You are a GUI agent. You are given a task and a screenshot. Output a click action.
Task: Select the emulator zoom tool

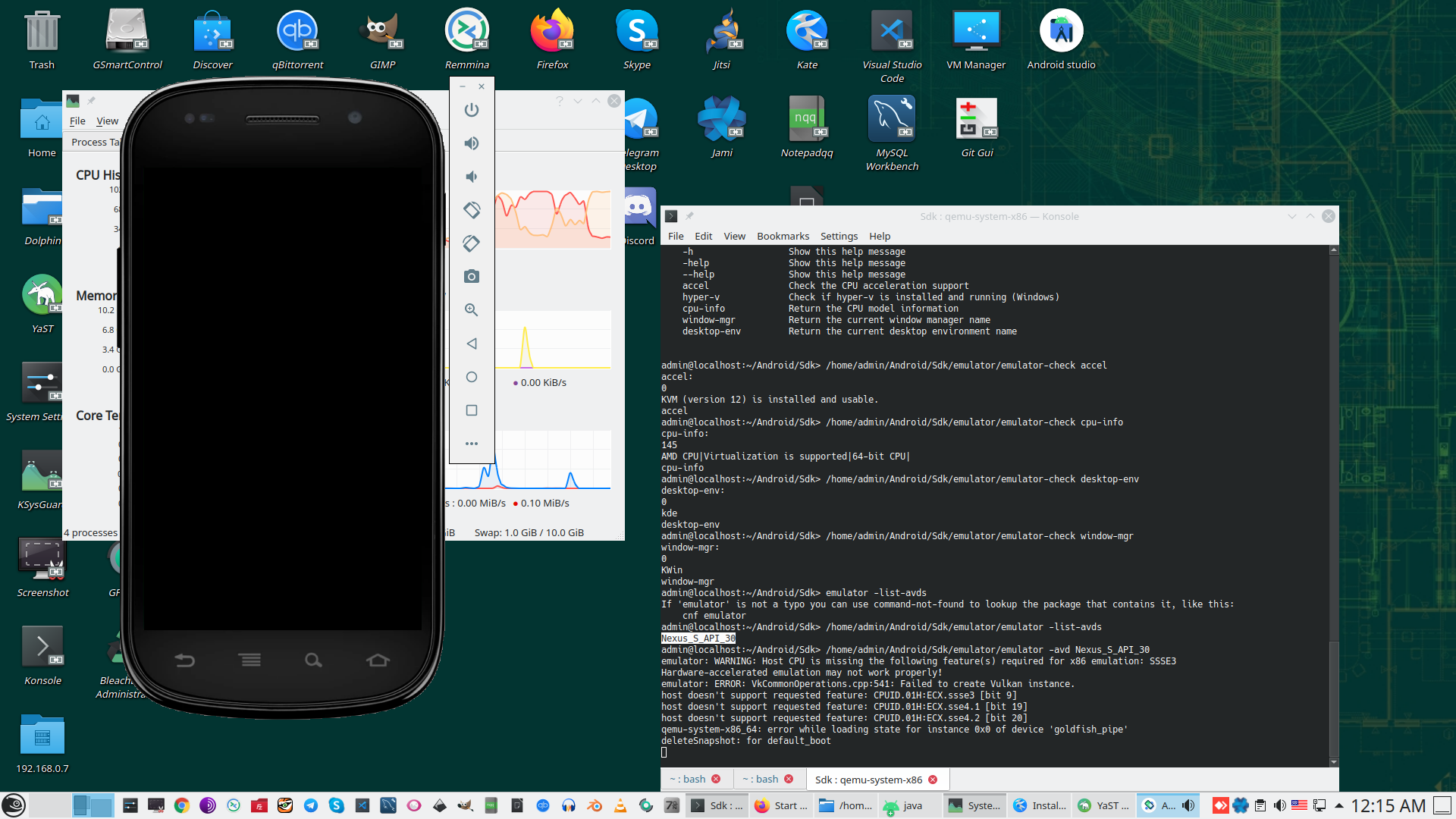[x=472, y=310]
